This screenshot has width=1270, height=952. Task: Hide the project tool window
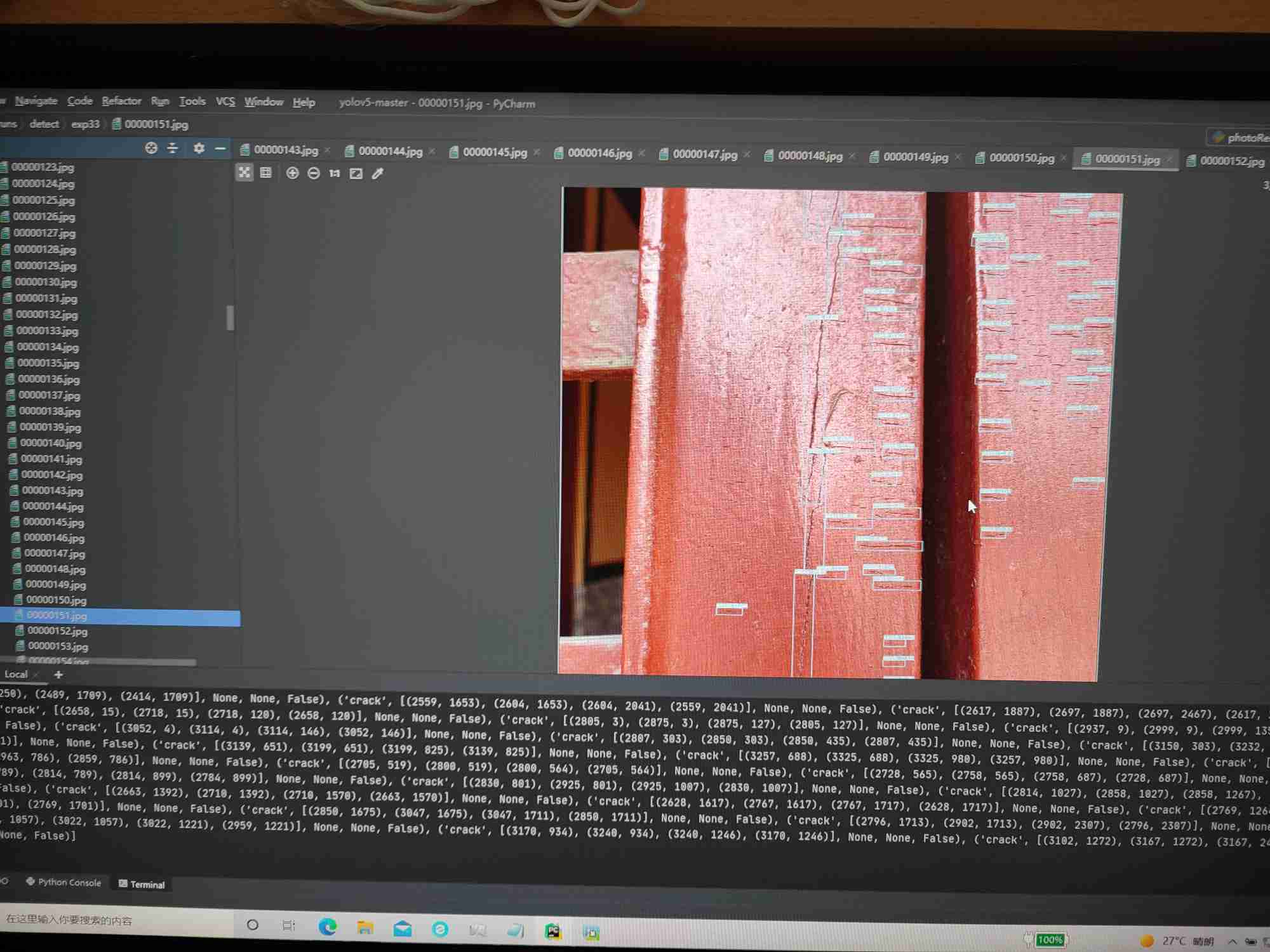click(220, 148)
